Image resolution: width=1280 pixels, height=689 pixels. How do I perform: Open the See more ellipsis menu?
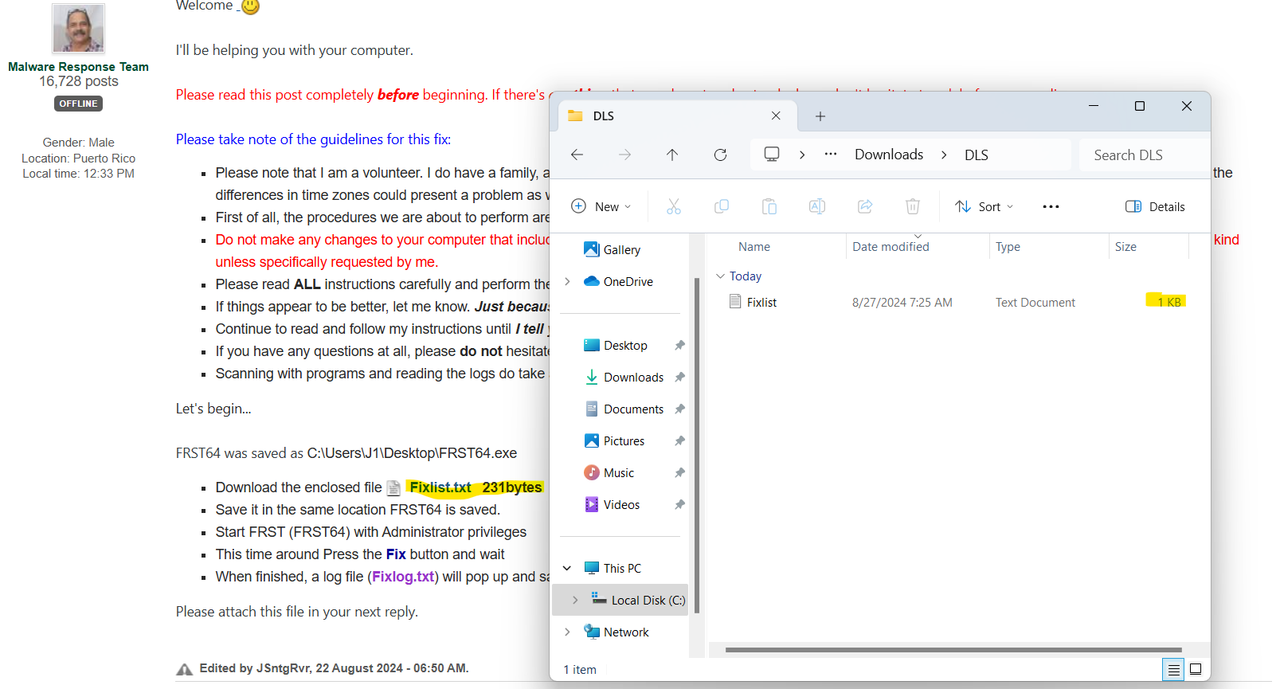click(x=1050, y=206)
